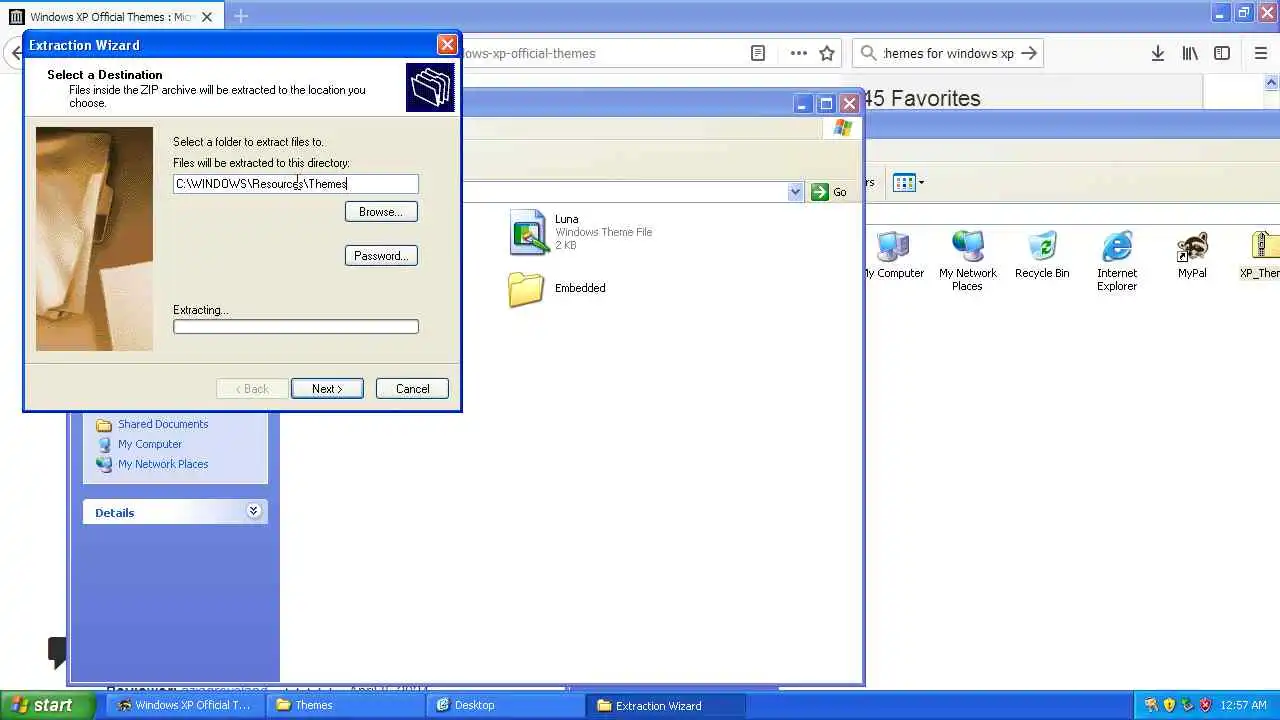
Task: Toggle the browser sidebar icon
Action: 1222,53
